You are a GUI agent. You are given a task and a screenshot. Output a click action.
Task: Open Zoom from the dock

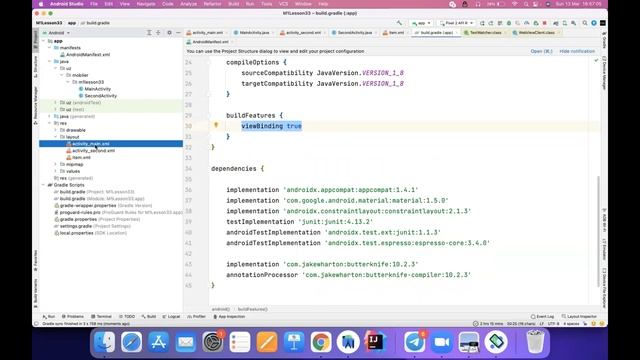[x=442, y=342]
